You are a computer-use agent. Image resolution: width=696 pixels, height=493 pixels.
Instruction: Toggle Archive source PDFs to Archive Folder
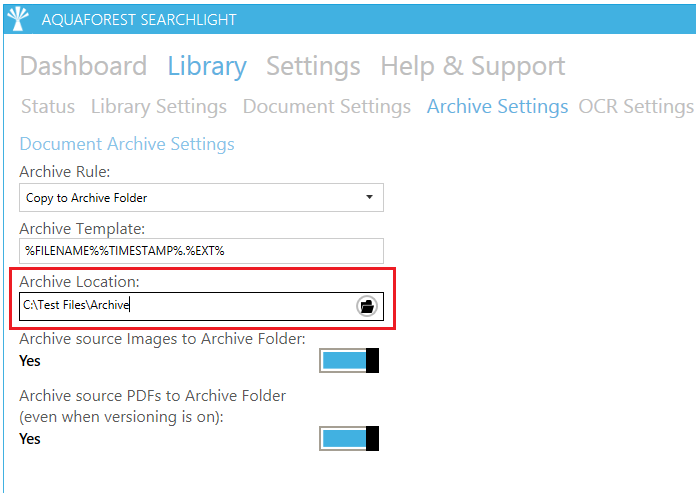[x=349, y=438]
